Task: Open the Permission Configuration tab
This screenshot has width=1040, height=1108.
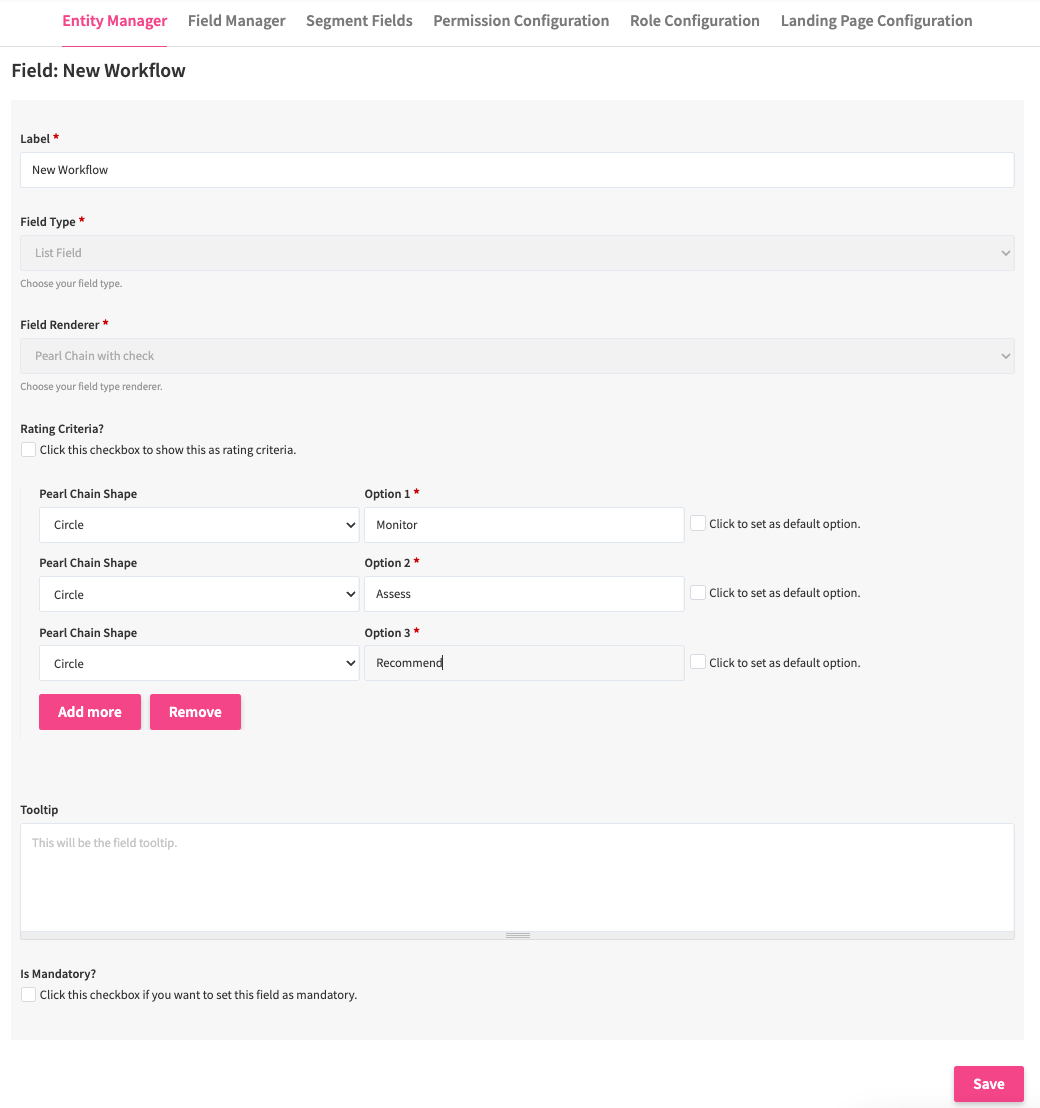Action: click(521, 21)
